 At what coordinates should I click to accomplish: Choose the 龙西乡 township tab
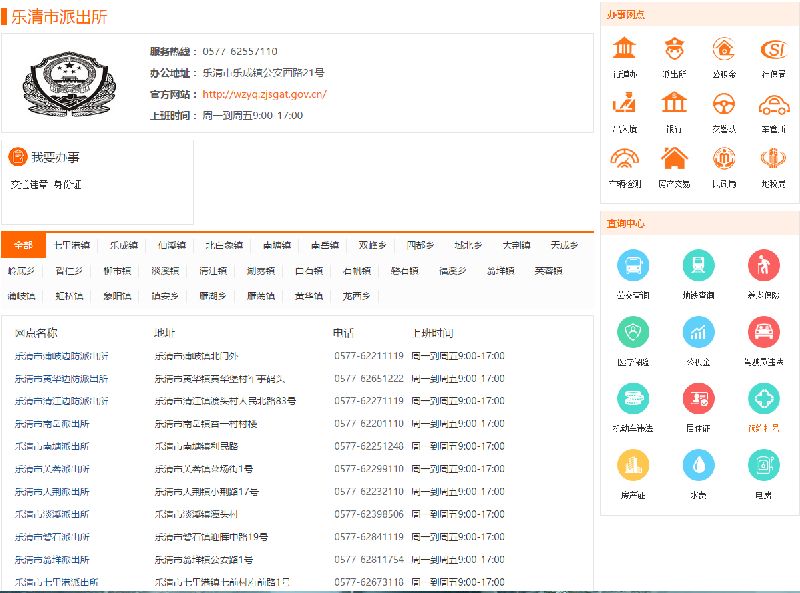coord(357,296)
